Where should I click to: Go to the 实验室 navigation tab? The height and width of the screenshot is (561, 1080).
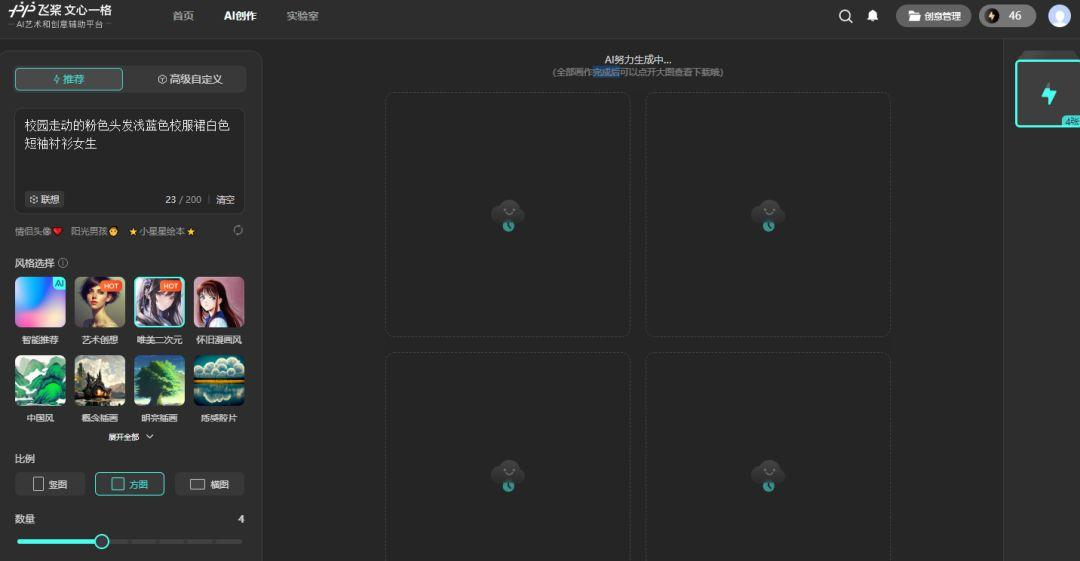[x=302, y=16]
